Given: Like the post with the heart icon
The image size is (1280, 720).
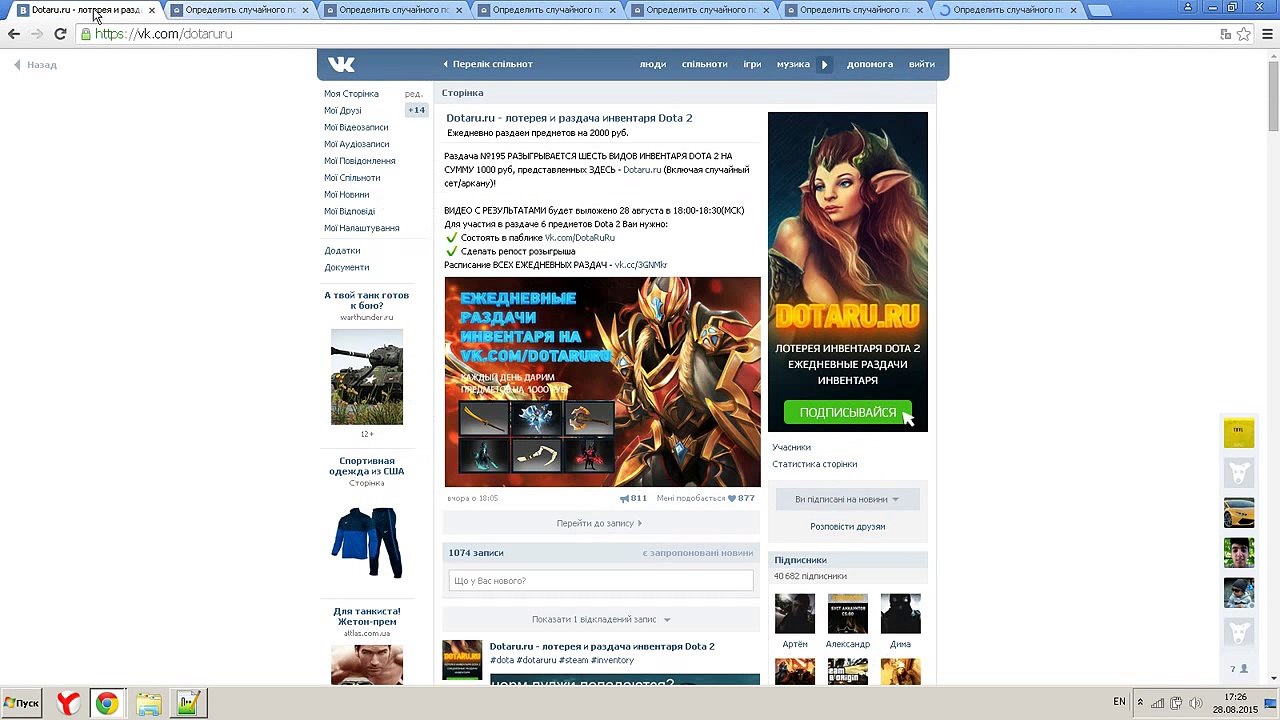Looking at the screenshot, I should click(732, 498).
